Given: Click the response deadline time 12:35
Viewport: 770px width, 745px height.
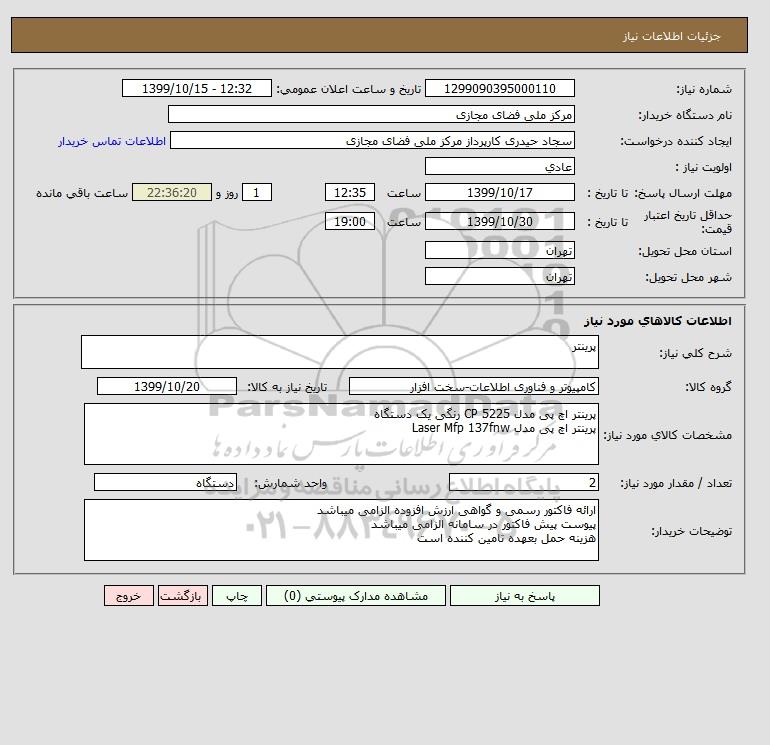Looking at the screenshot, I should click(350, 193).
